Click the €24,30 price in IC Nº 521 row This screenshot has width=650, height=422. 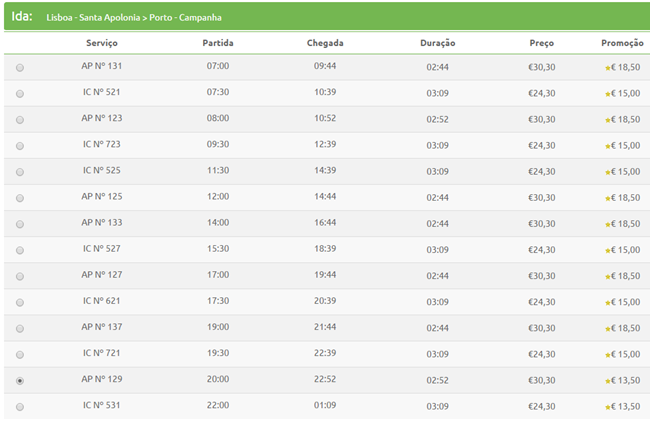pos(541,93)
